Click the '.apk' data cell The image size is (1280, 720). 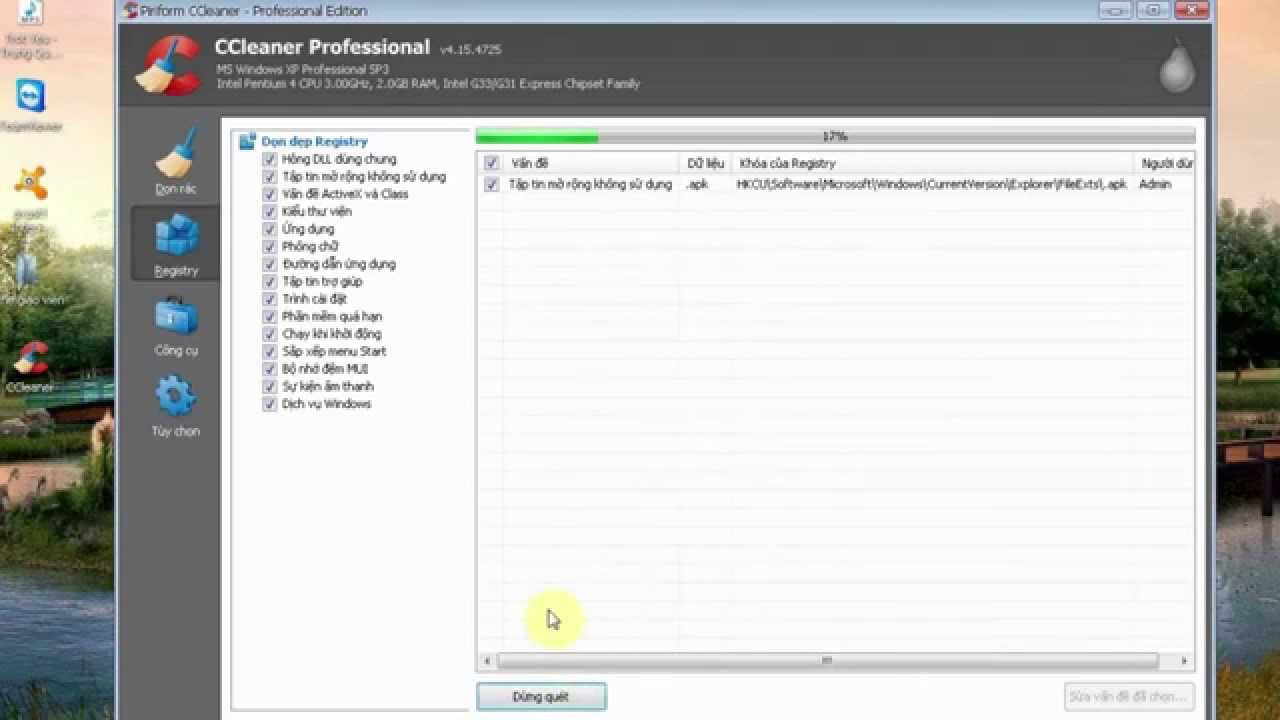[697, 184]
